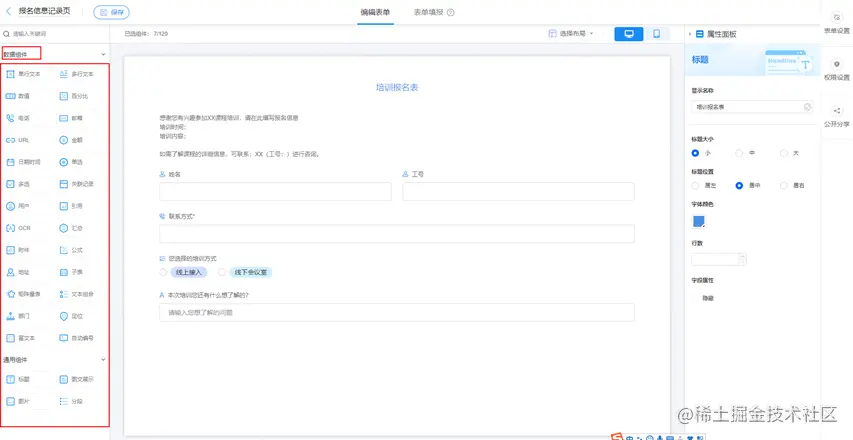Open the 选择布局 layout dropdown
The width and height of the screenshot is (853, 440).
click(571, 34)
